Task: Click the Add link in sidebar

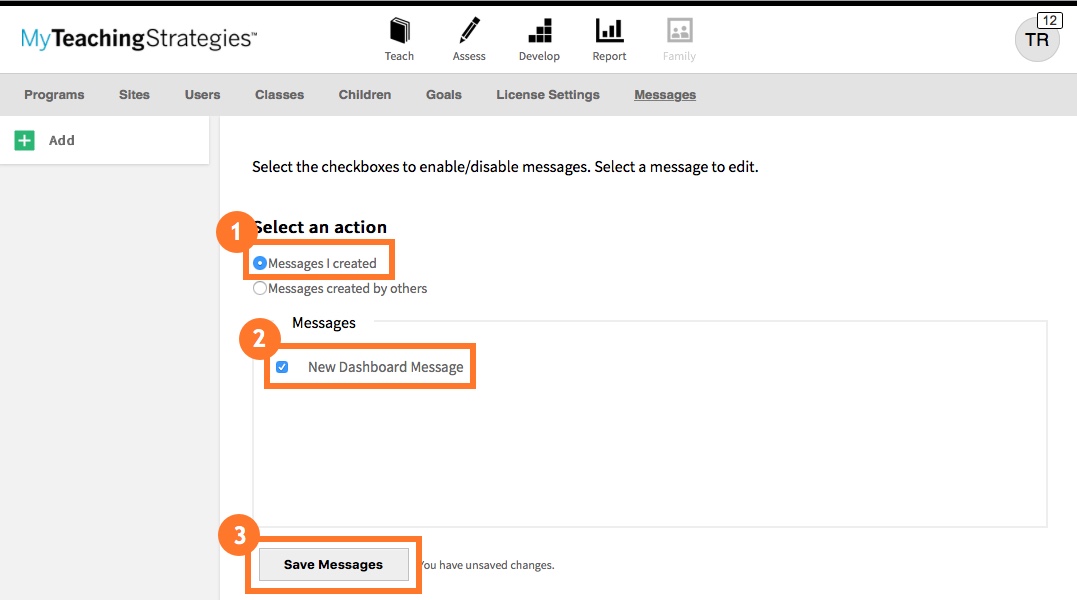Action: coord(61,140)
